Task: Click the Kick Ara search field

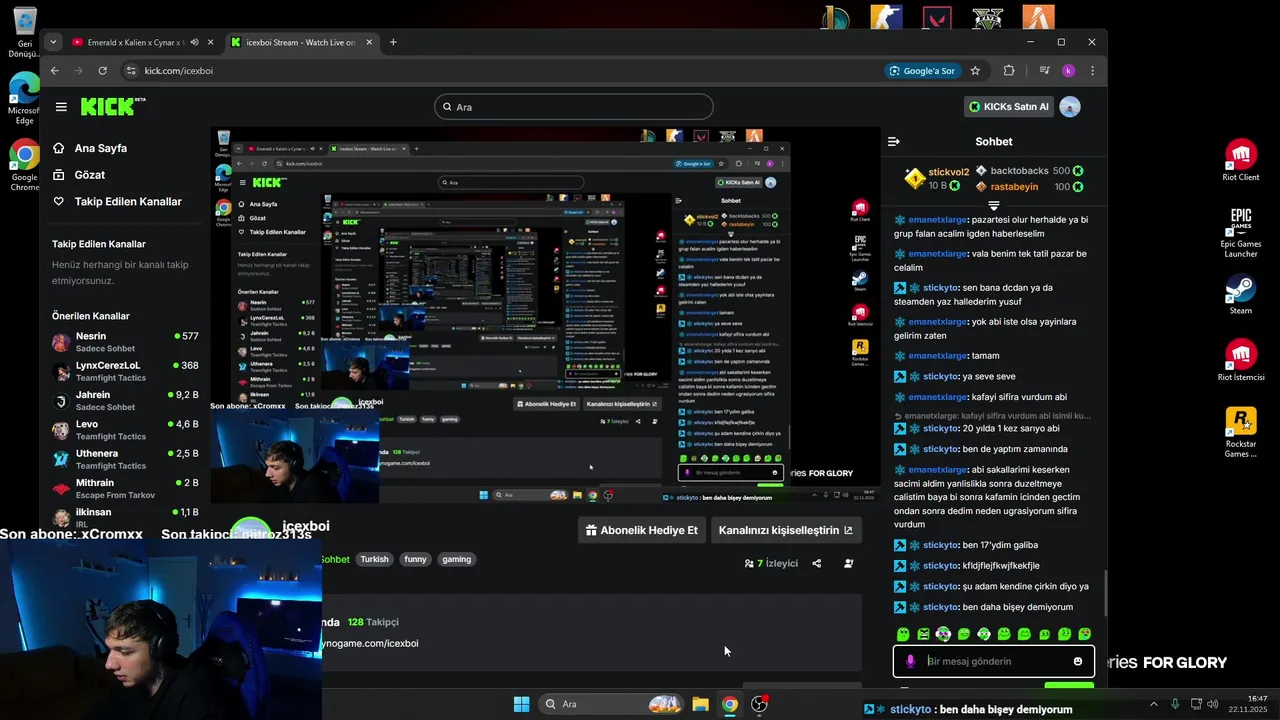Action: pyautogui.click(x=574, y=107)
